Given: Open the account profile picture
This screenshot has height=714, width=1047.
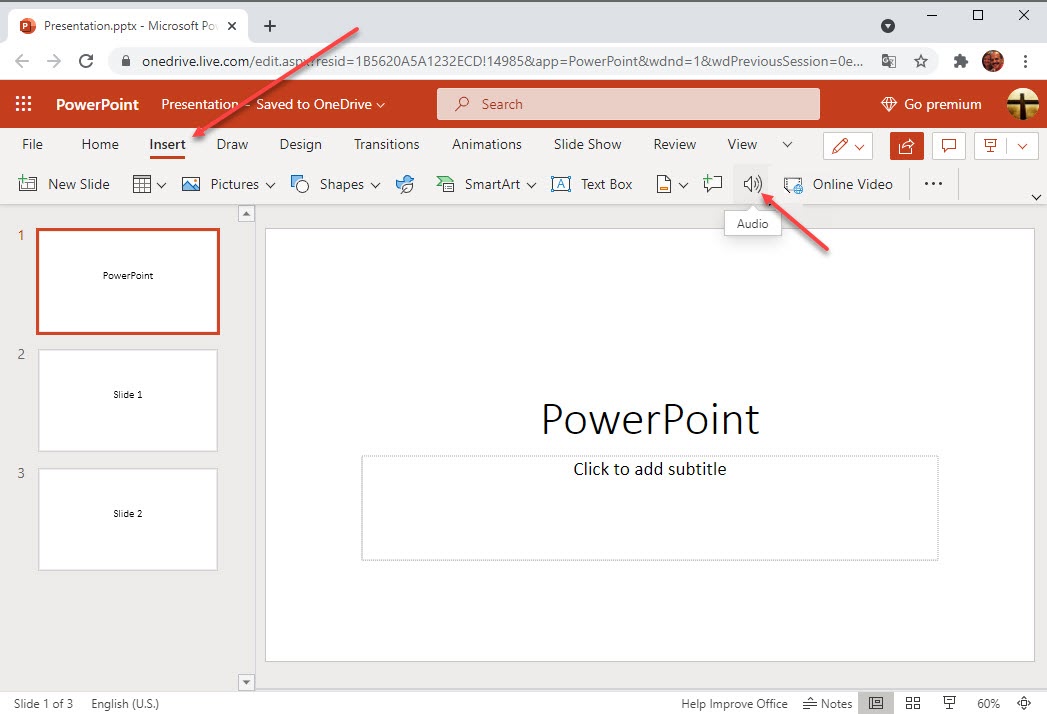Looking at the screenshot, I should pos(1023,104).
